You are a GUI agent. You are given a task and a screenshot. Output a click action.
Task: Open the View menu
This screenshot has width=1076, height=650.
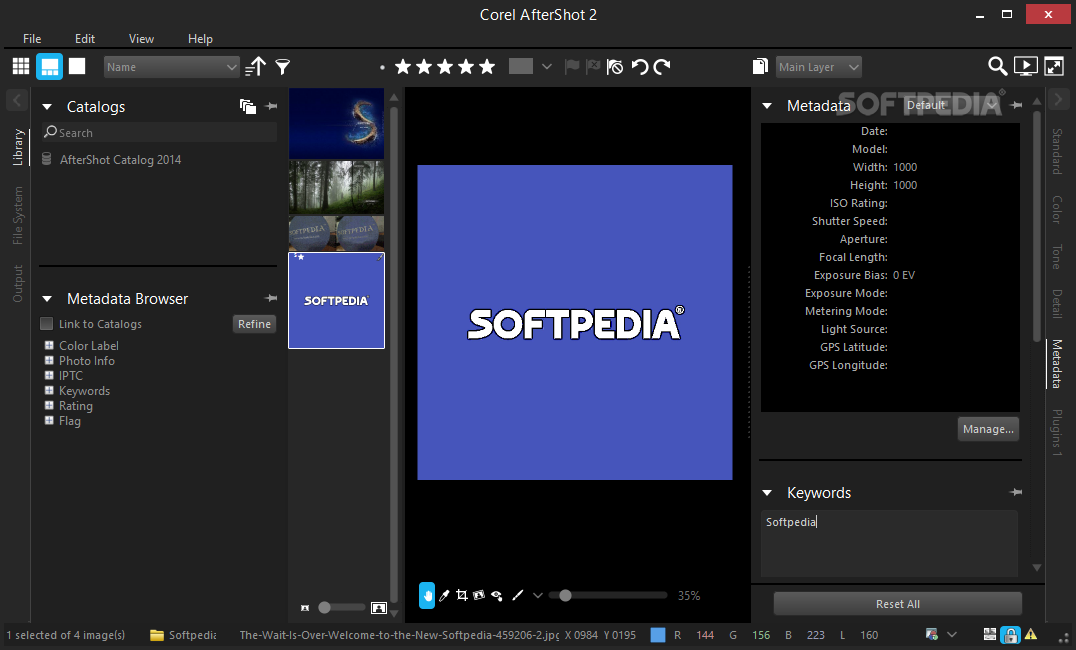tap(141, 38)
